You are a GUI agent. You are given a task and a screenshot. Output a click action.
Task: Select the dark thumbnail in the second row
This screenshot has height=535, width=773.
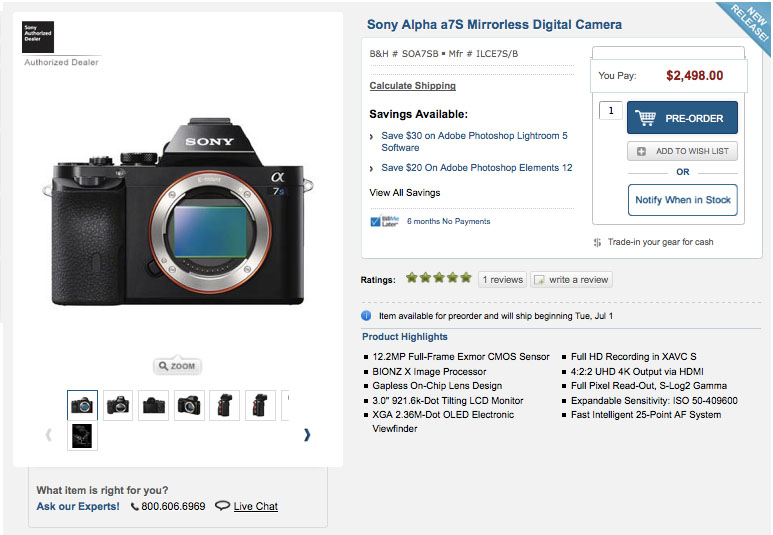point(83,436)
